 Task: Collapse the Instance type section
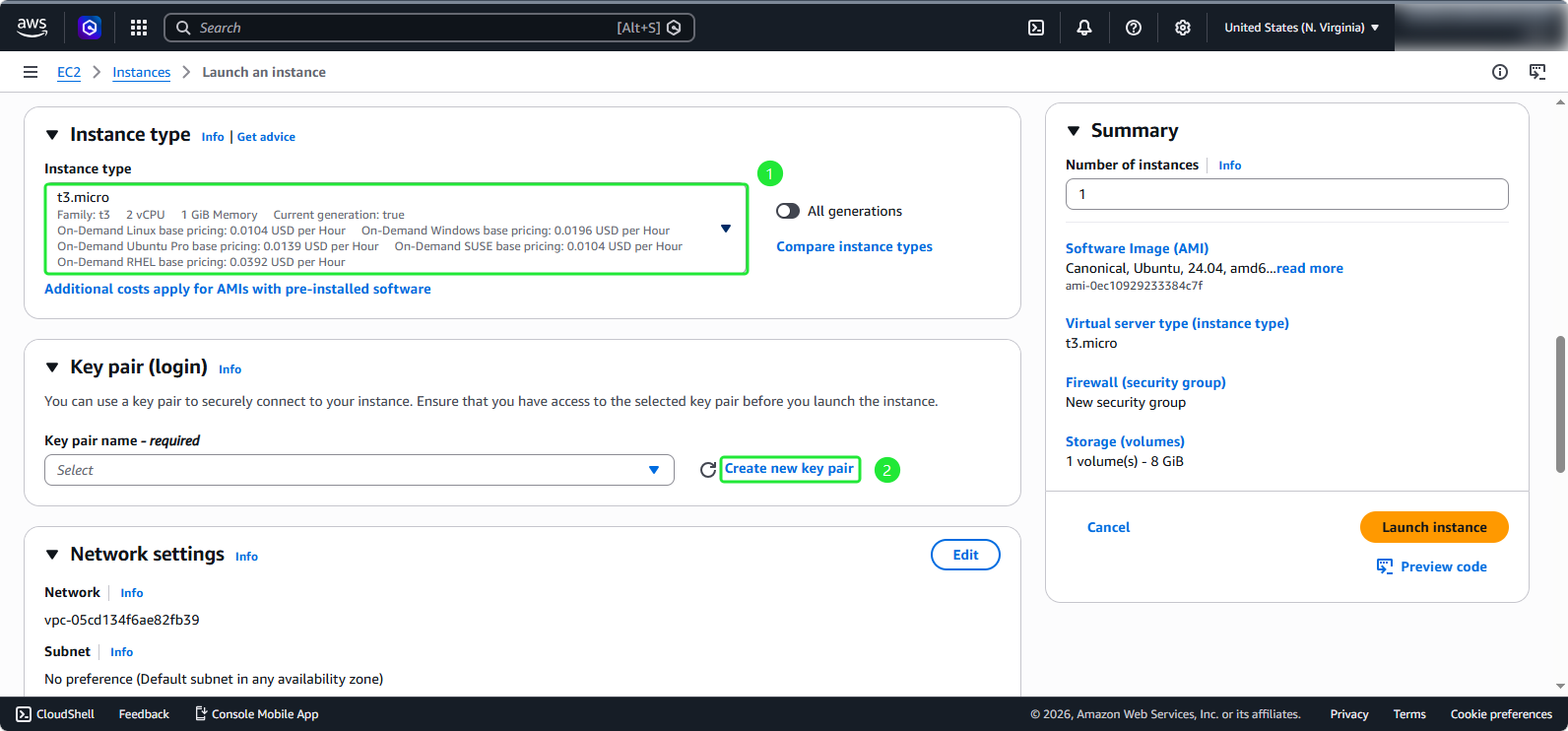point(52,136)
